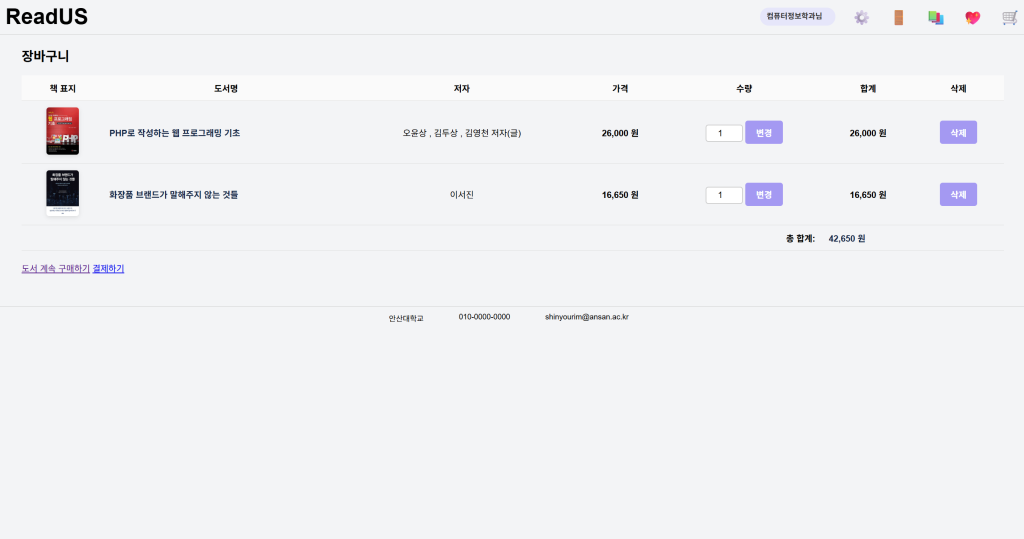Viewport: 1024px width, 539px height.
Task: Click the 합계 column header
Action: tap(868, 88)
